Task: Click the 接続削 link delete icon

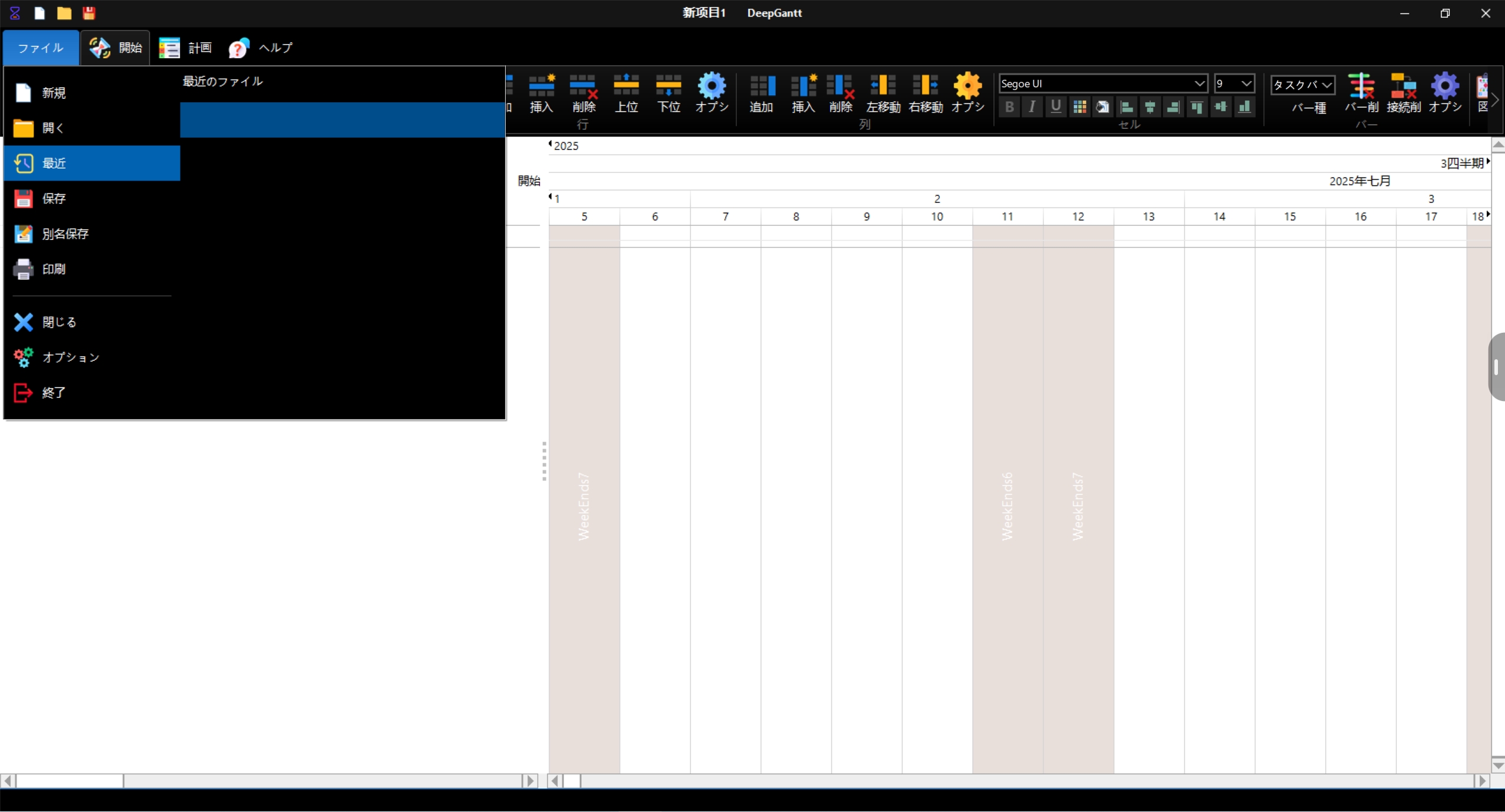Action: [x=1403, y=93]
